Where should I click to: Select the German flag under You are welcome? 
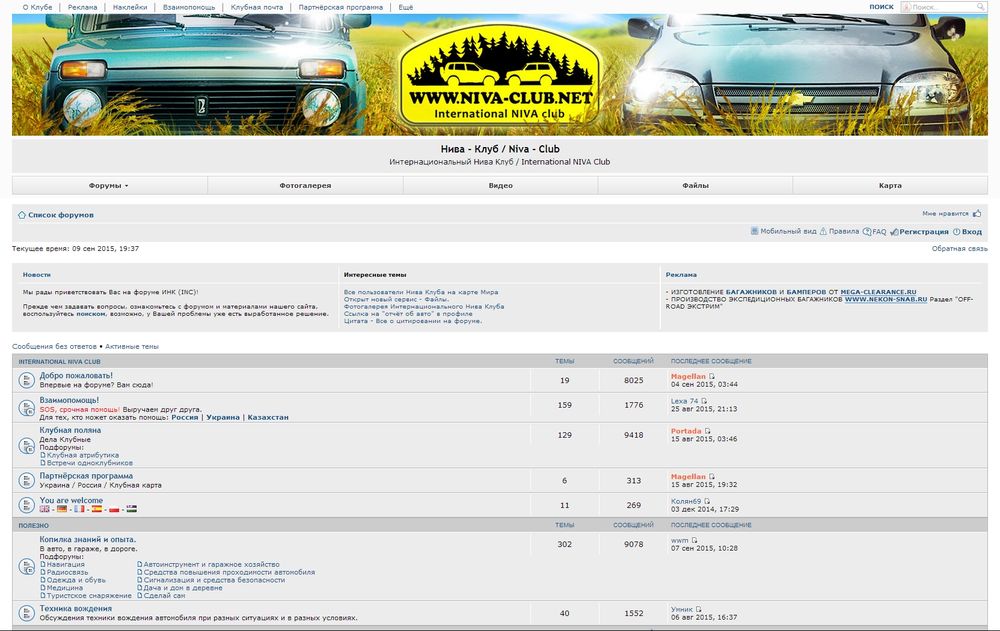(x=62, y=509)
